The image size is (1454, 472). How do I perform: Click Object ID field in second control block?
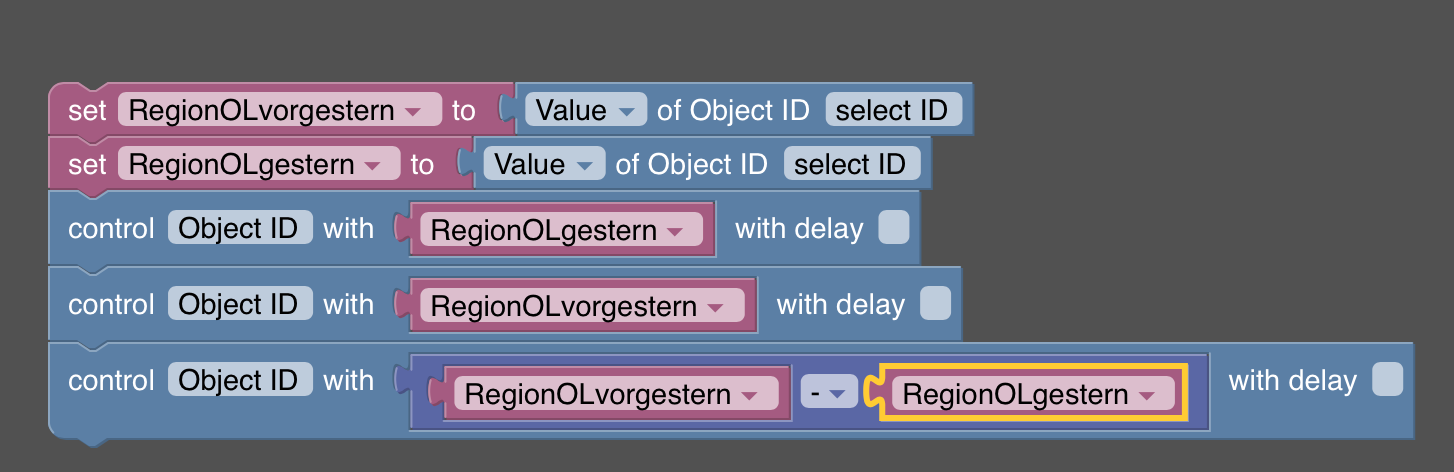click(240, 304)
